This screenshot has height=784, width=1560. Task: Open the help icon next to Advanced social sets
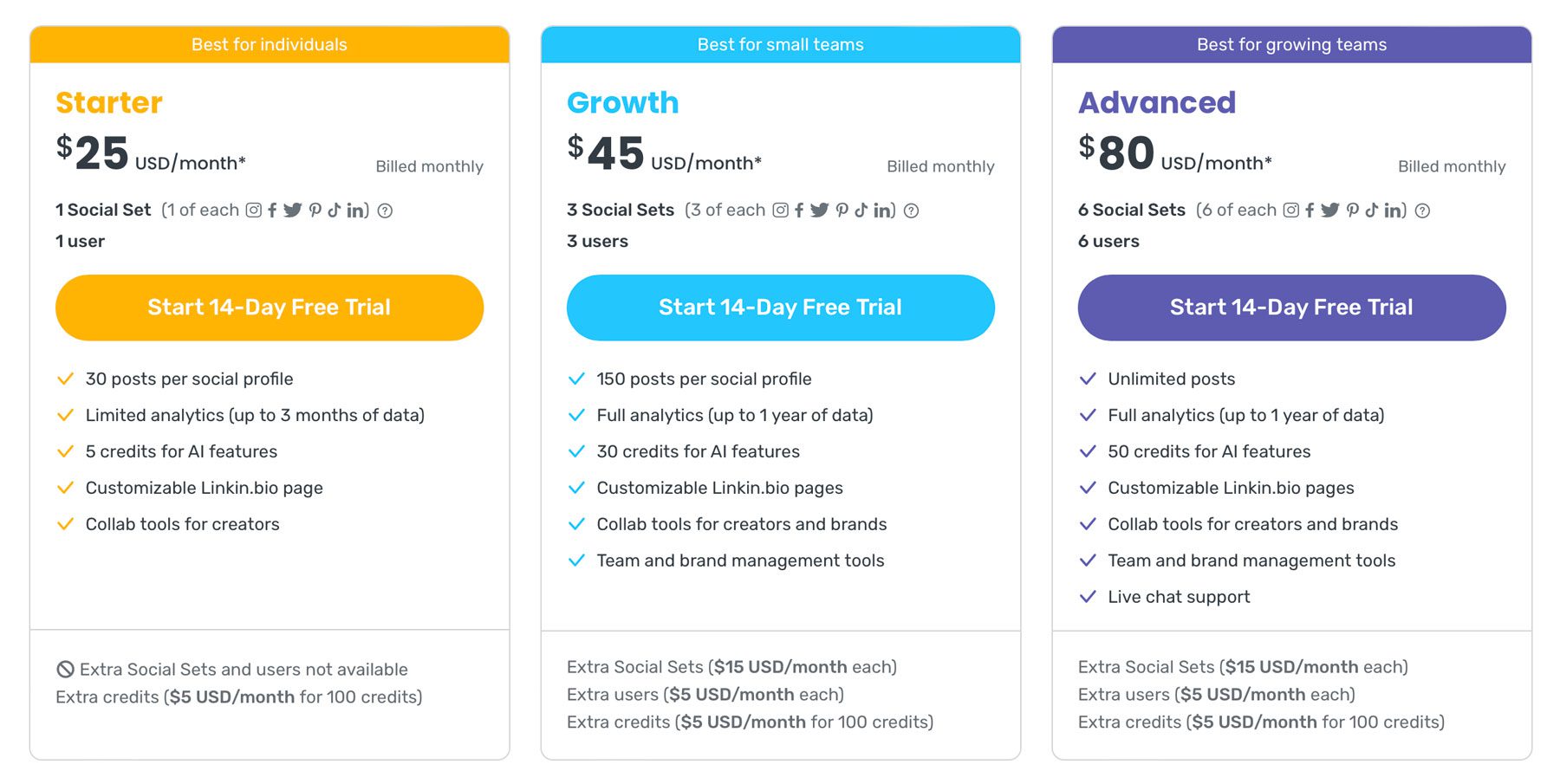(x=1422, y=210)
